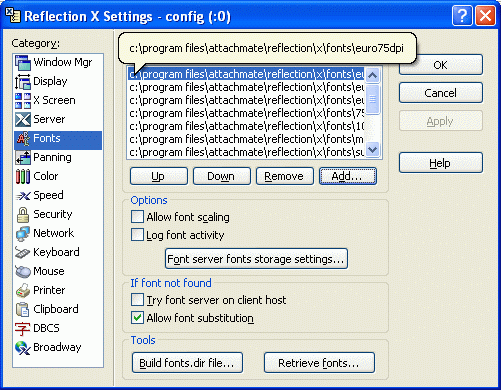Open Font server fonts storage settings
This screenshot has width=501, height=390.
(x=256, y=259)
